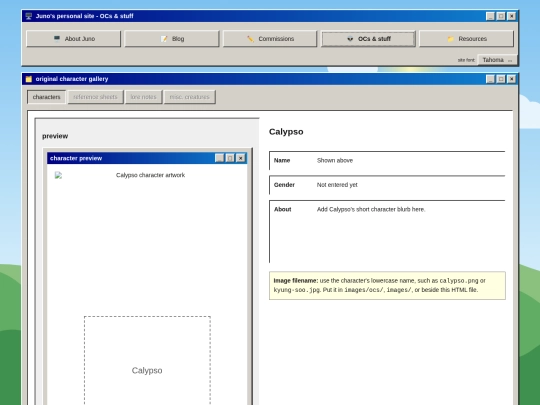The height and width of the screenshot is (405, 540).
Task: Expand the Tahoma site font dropdown
Action: click(497, 60)
